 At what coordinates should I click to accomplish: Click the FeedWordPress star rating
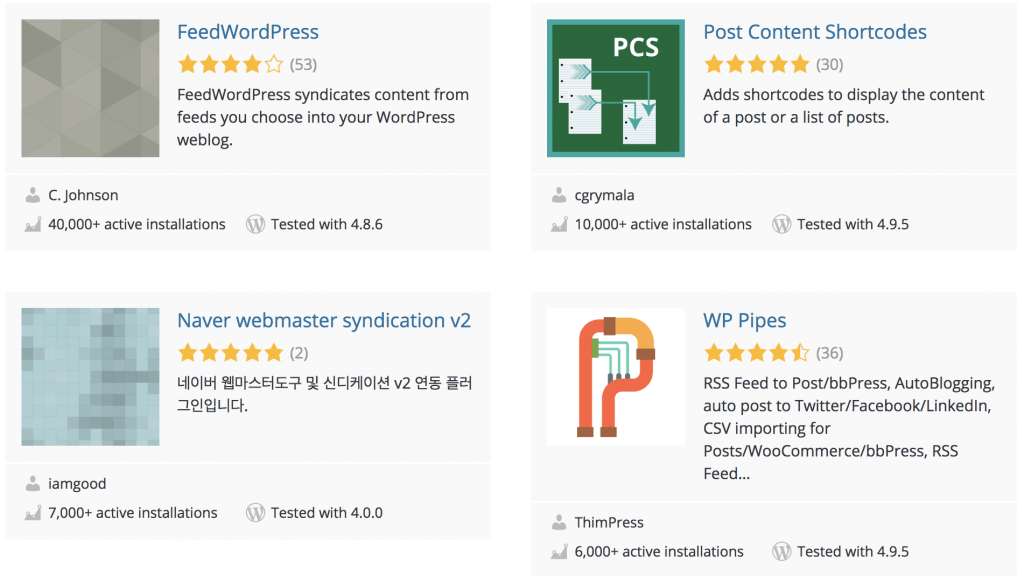[230, 65]
